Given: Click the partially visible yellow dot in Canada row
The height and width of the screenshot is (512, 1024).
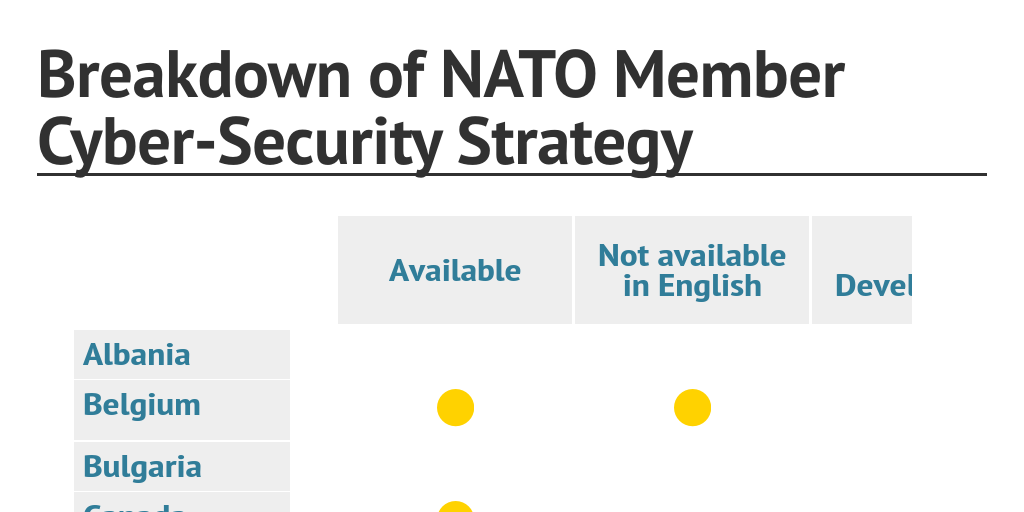Looking at the screenshot, I should pyautogui.click(x=455, y=507).
